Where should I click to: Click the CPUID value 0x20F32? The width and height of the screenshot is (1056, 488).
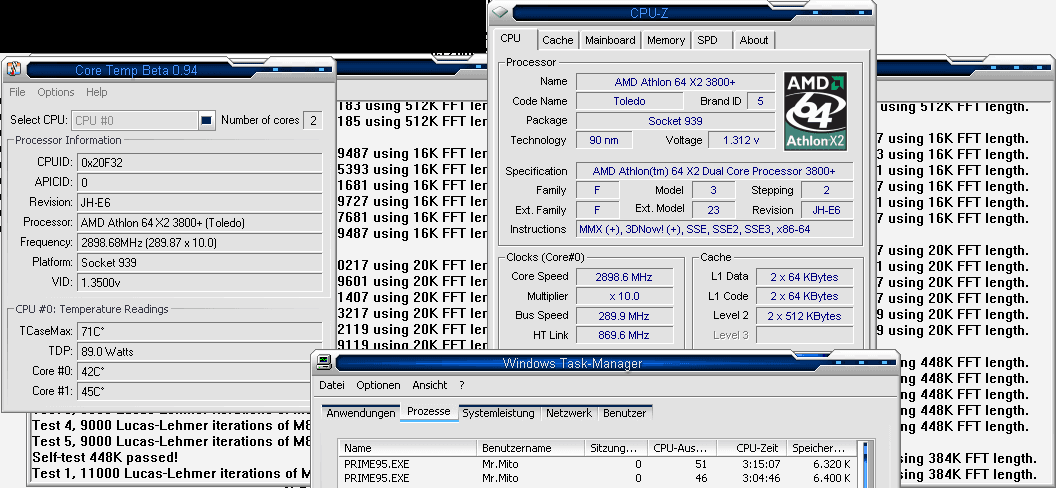tap(199, 162)
